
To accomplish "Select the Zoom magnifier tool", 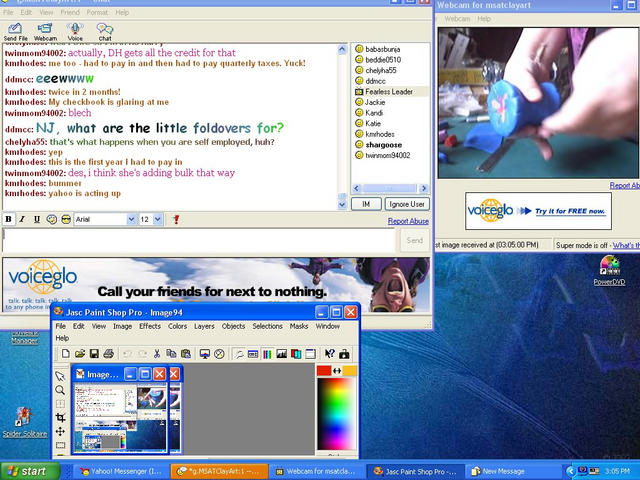I will tap(60, 390).
